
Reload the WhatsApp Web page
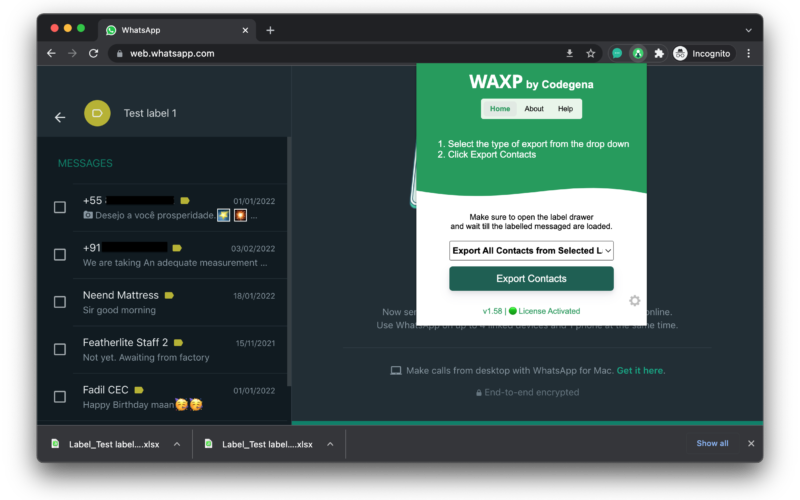[94, 53]
